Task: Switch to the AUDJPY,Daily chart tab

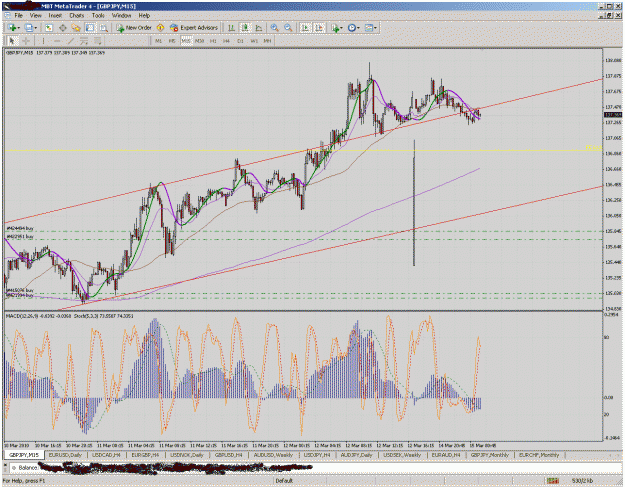Action: tap(355, 455)
